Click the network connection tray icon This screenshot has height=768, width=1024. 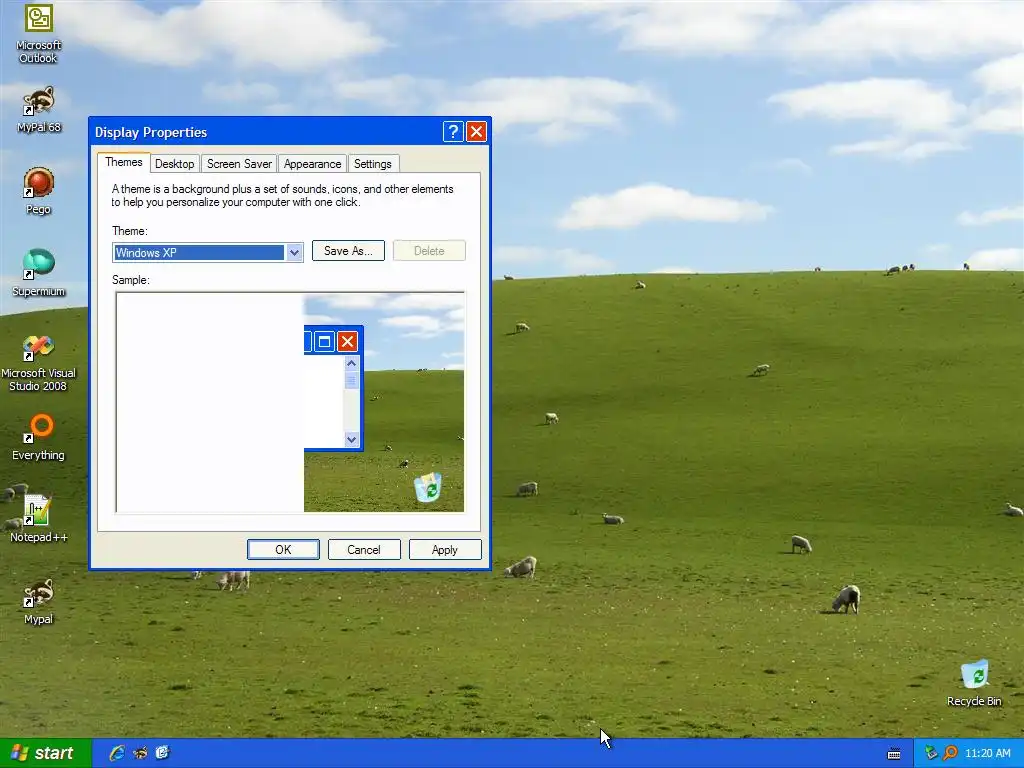931,753
